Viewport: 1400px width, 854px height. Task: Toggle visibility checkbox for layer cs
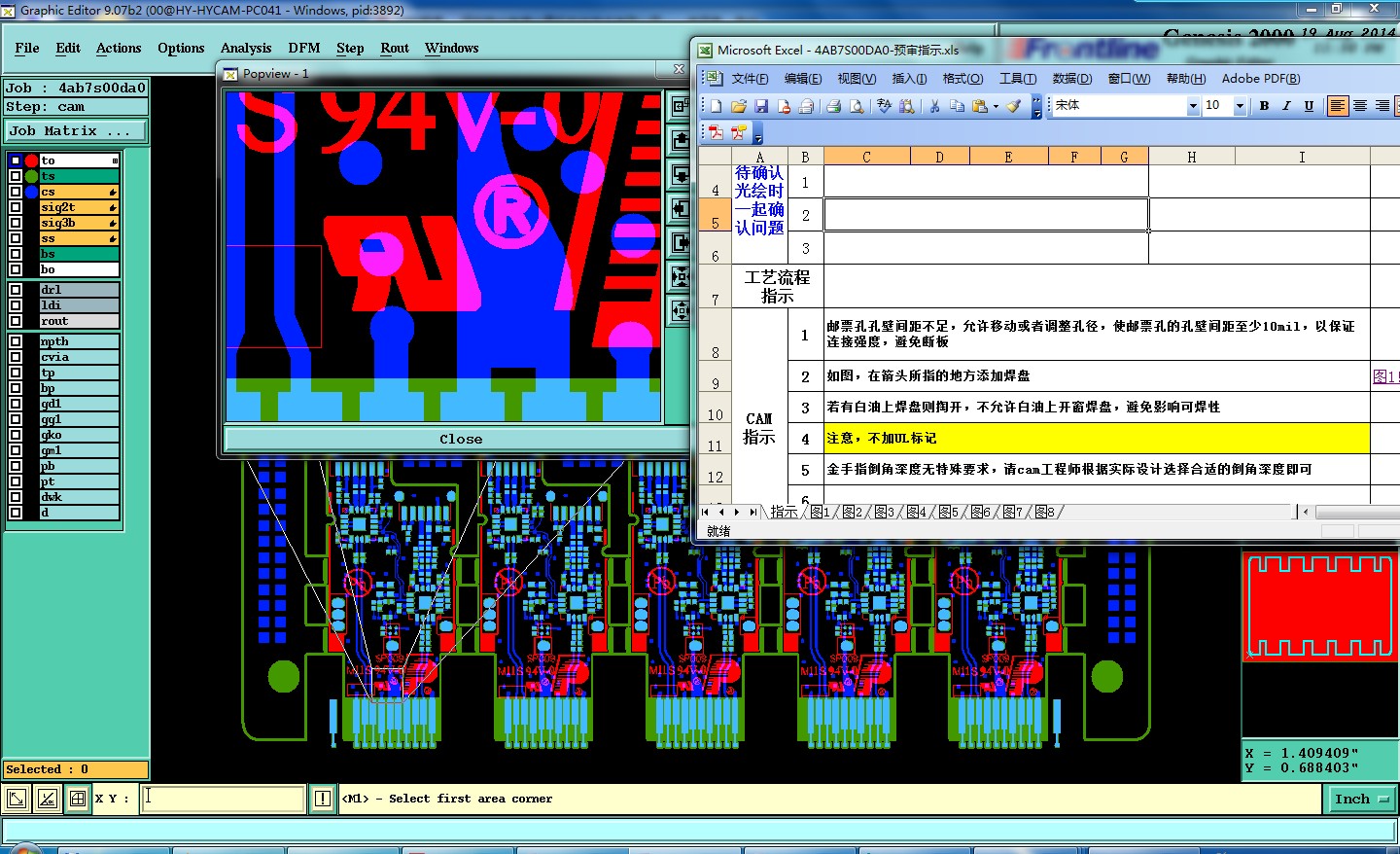[x=15, y=192]
